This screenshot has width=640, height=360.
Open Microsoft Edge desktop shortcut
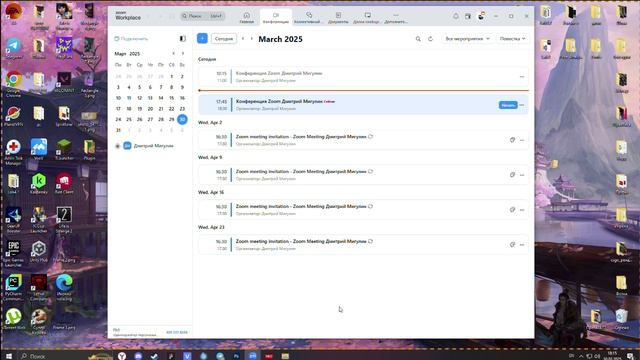[64, 287]
